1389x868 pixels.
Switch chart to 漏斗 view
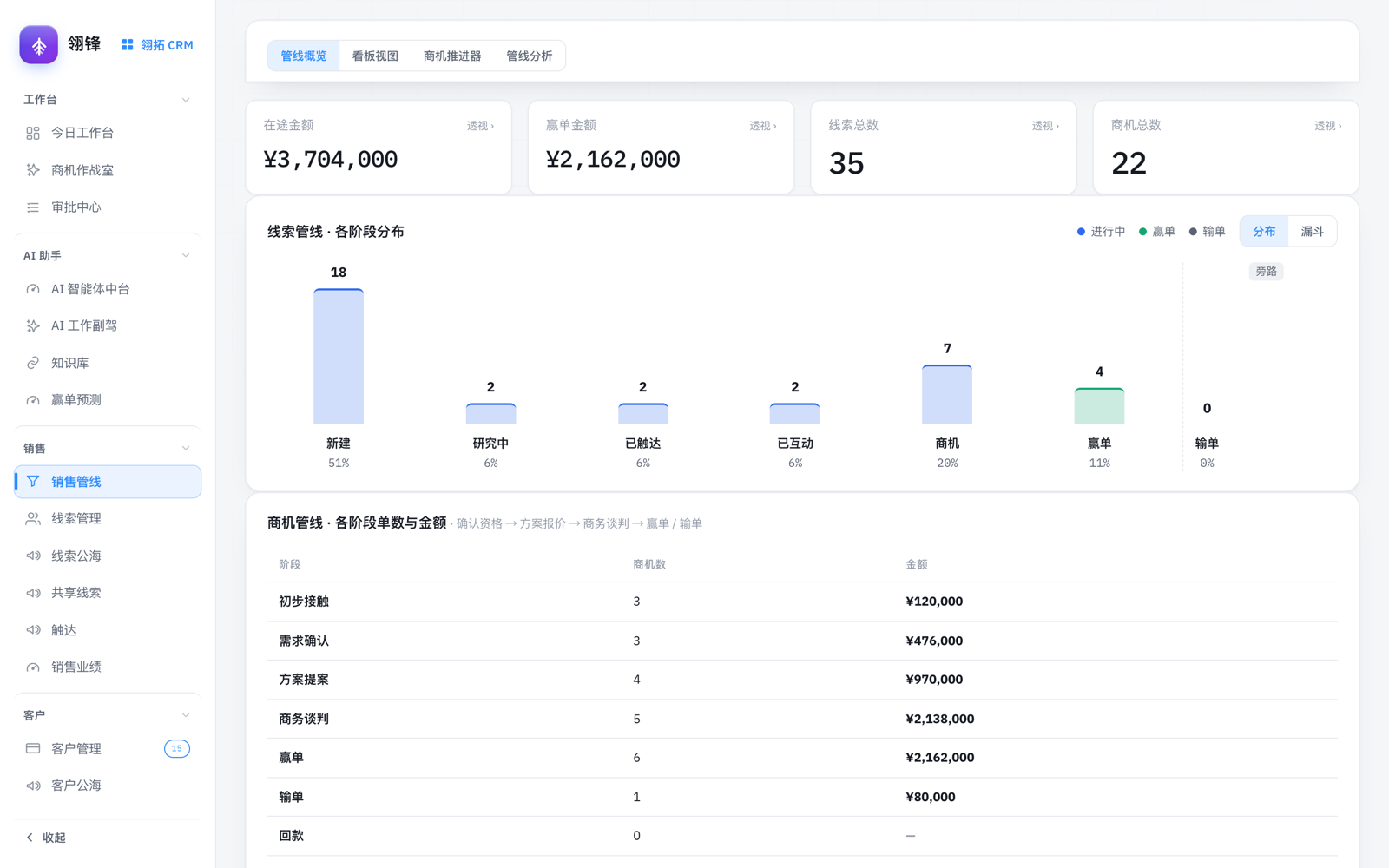click(1312, 232)
